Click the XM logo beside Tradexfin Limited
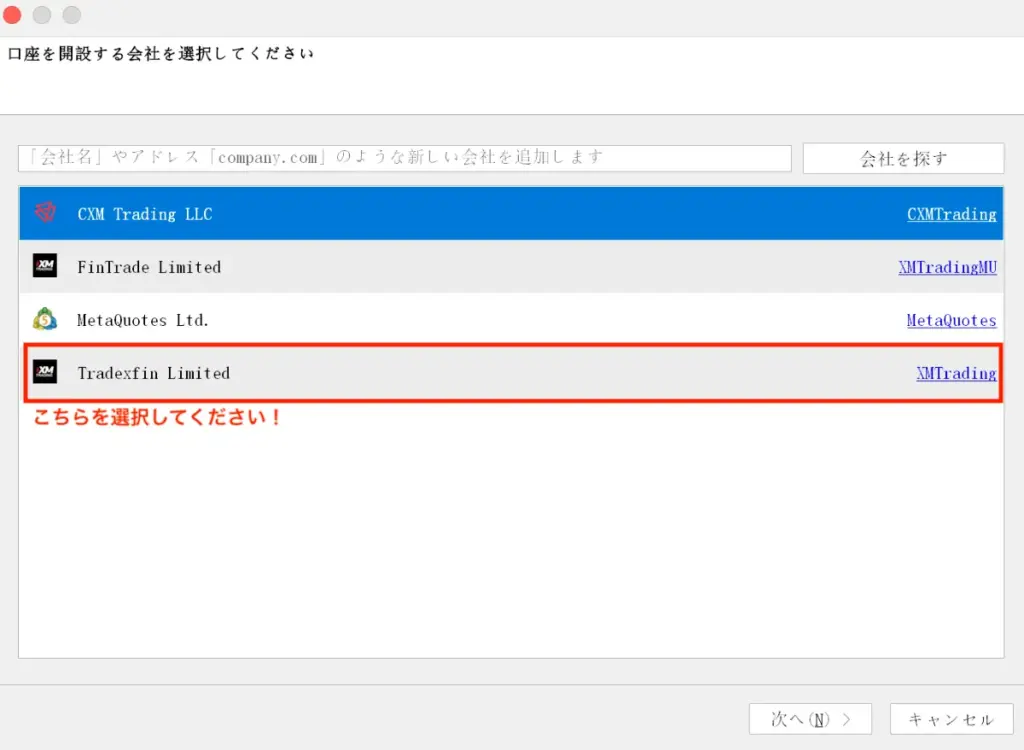 point(44,373)
